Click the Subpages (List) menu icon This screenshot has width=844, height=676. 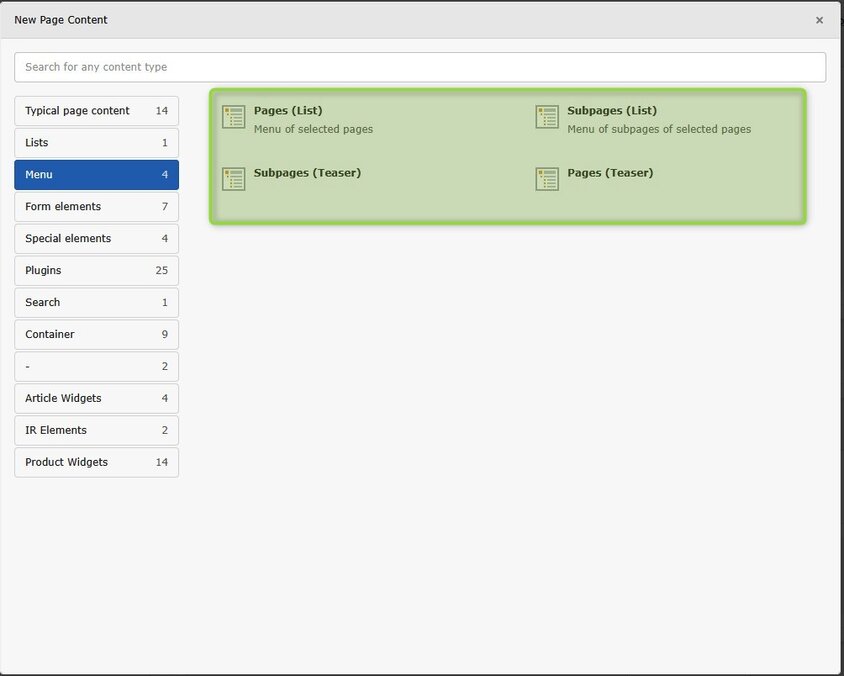pyautogui.click(x=547, y=117)
